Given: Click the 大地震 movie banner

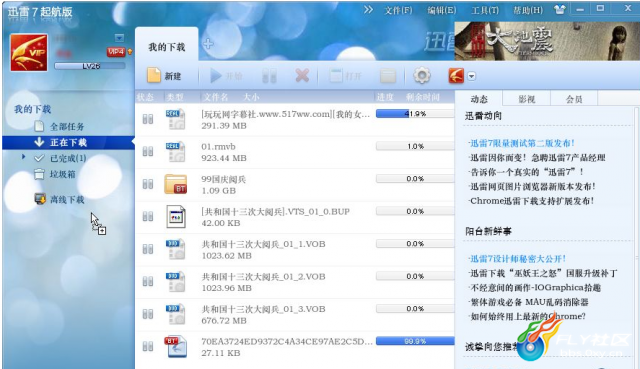Looking at the screenshot, I should 547,41.
